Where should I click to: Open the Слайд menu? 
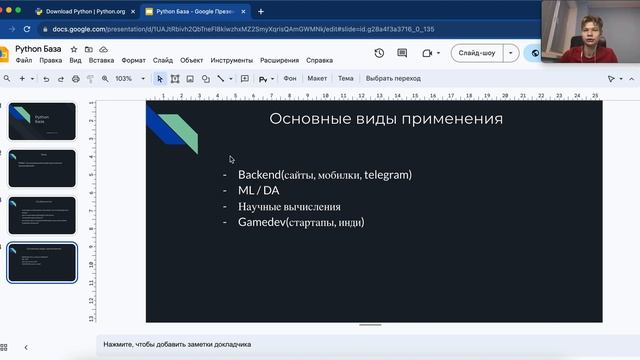[x=163, y=60]
